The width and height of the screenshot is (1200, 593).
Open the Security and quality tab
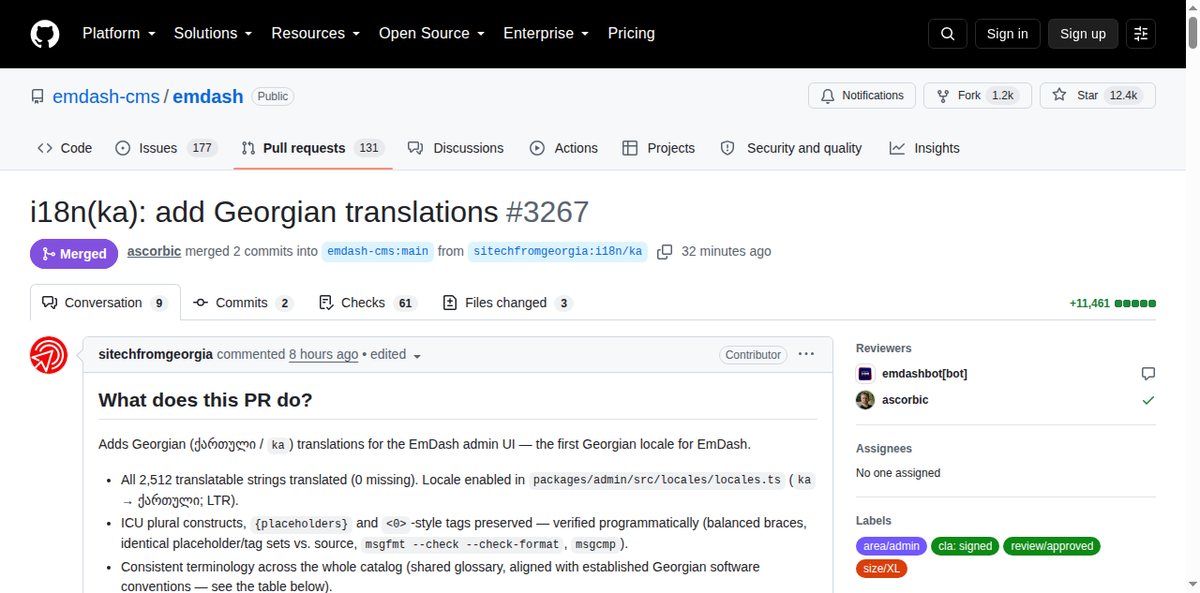(x=791, y=148)
